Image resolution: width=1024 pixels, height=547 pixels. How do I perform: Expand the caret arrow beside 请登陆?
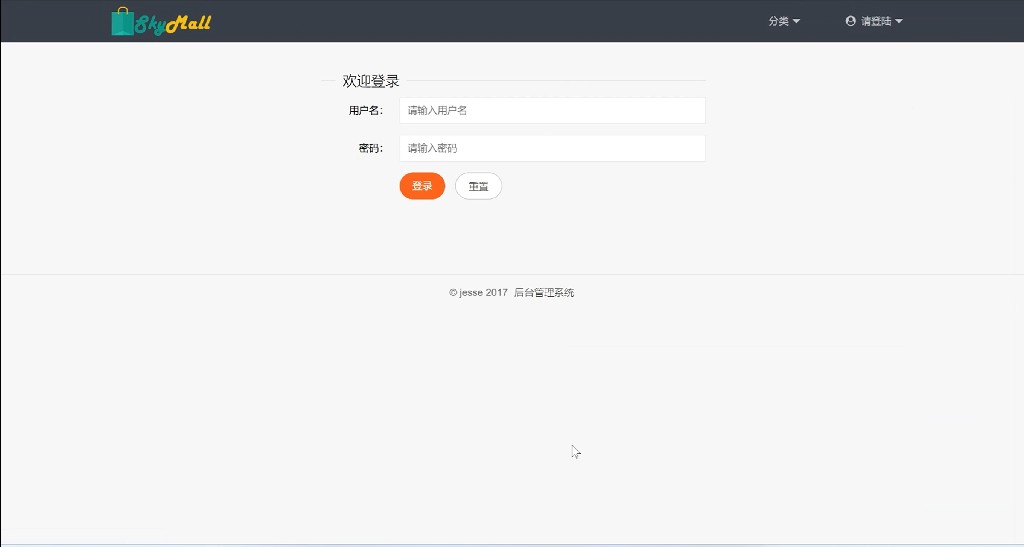click(x=899, y=22)
